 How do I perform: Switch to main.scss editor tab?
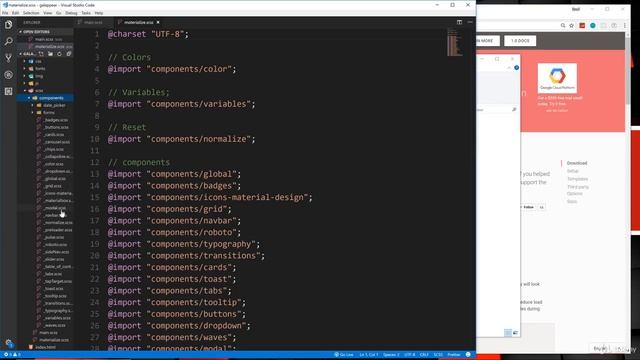[x=93, y=22]
